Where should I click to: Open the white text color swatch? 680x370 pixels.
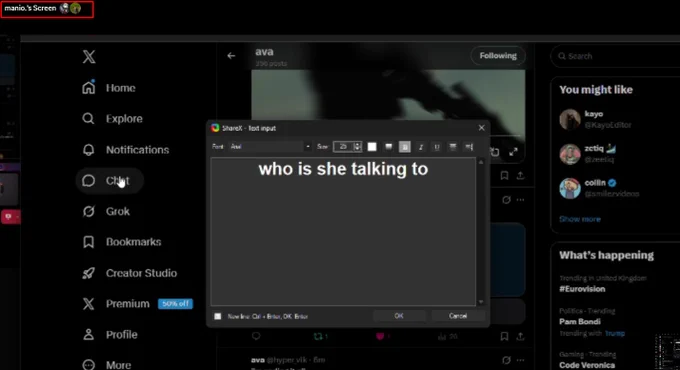coord(372,147)
